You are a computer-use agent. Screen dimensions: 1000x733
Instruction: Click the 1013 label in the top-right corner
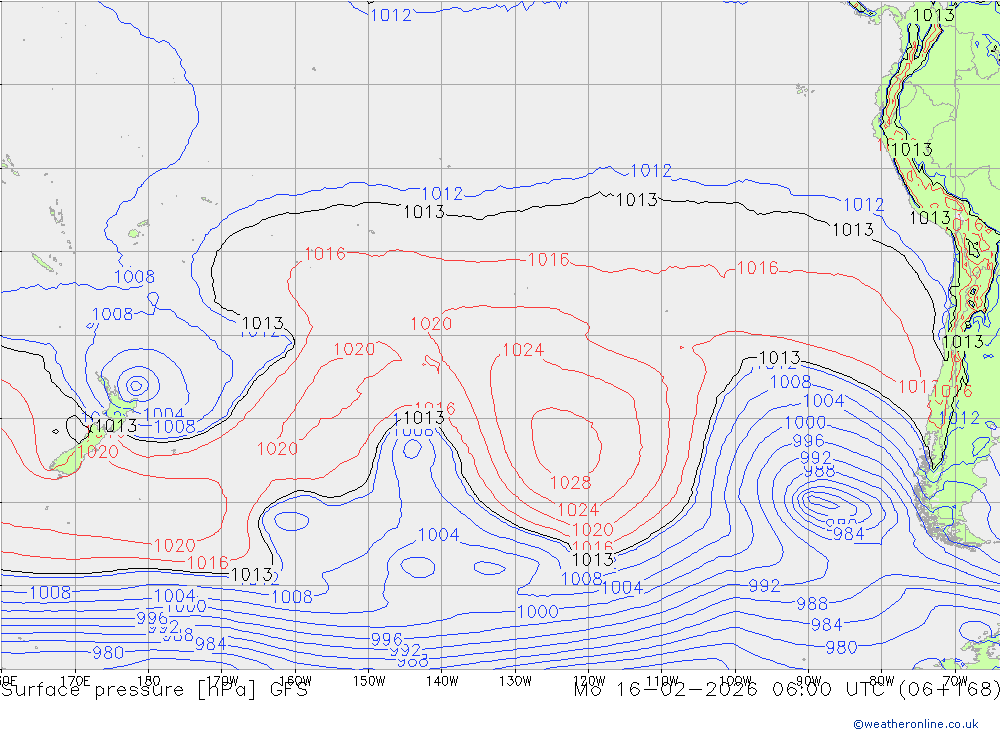(933, 15)
